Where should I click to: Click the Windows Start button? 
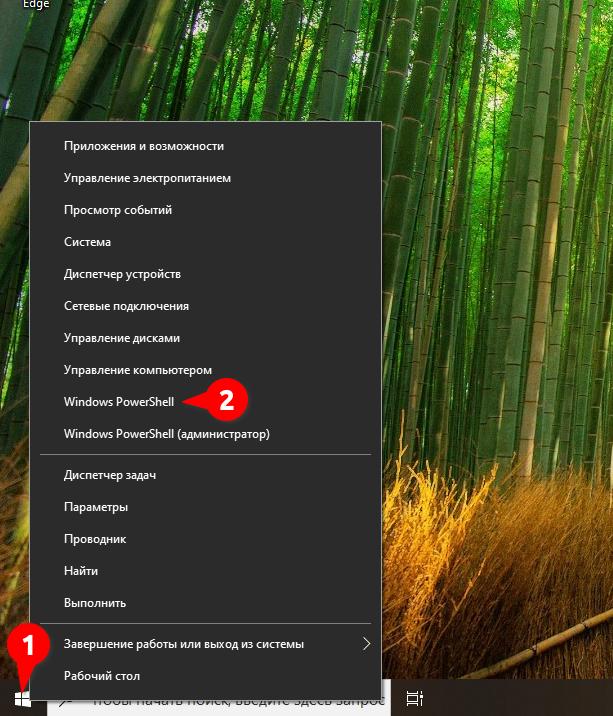click(22, 699)
